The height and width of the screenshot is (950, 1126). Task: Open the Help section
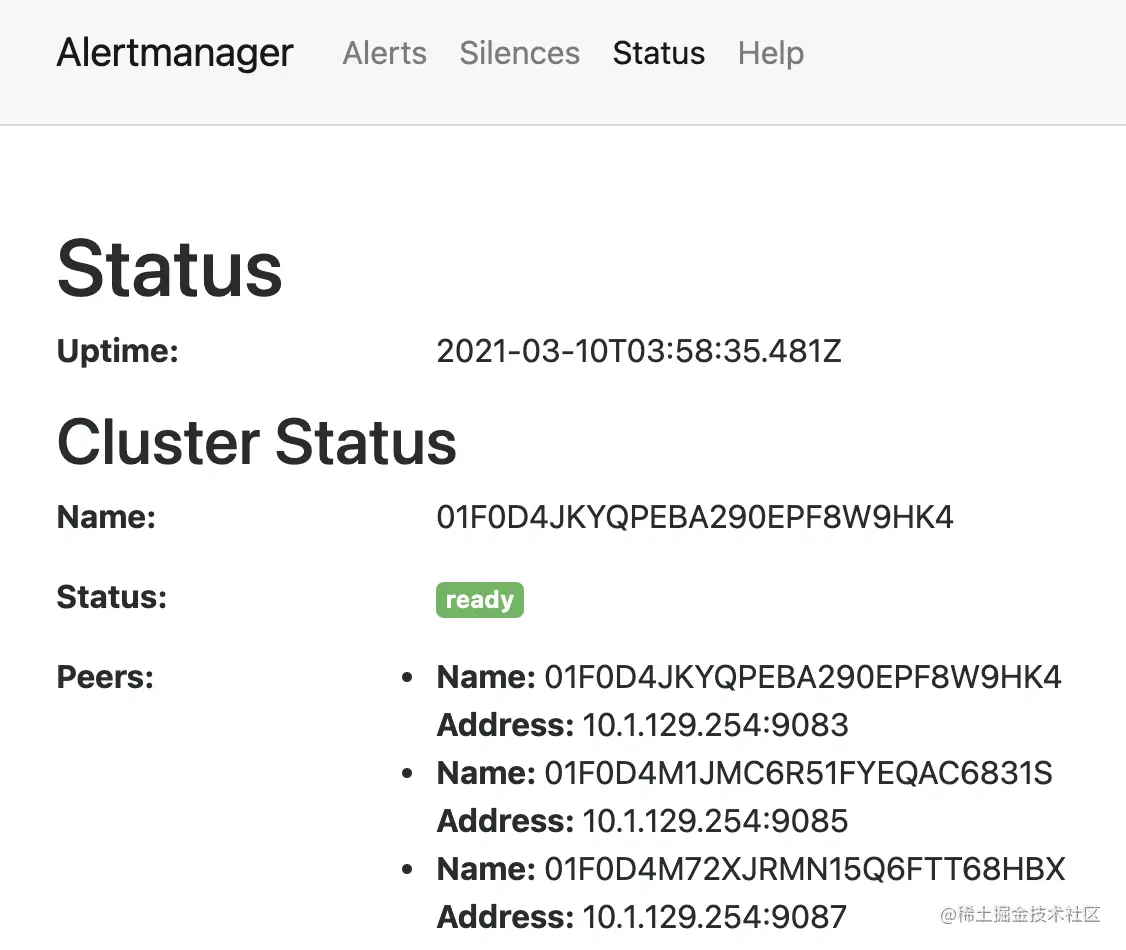pos(770,53)
